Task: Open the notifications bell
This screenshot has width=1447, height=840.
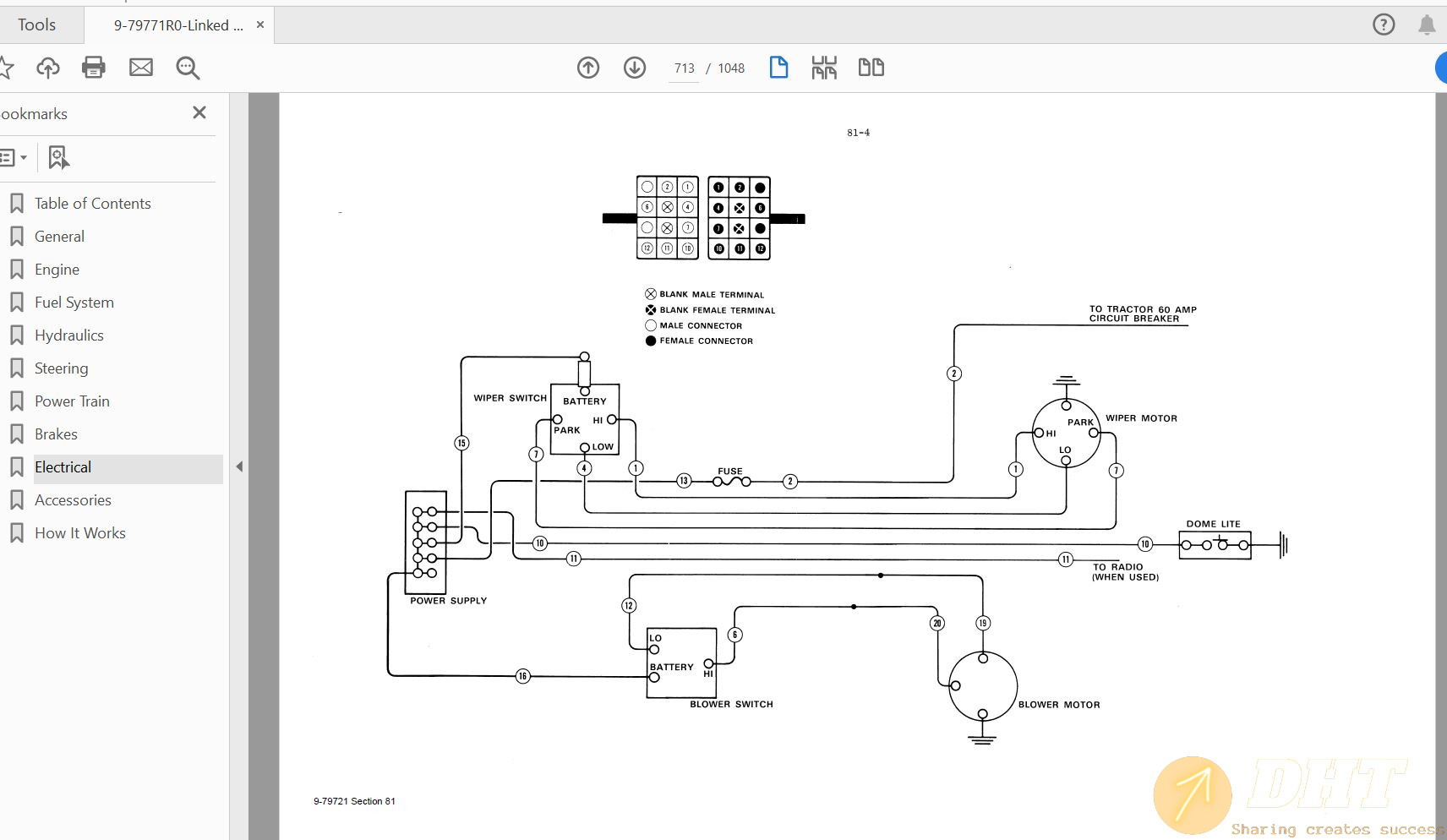Action: pyautogui.click(x=1427, y=25)
